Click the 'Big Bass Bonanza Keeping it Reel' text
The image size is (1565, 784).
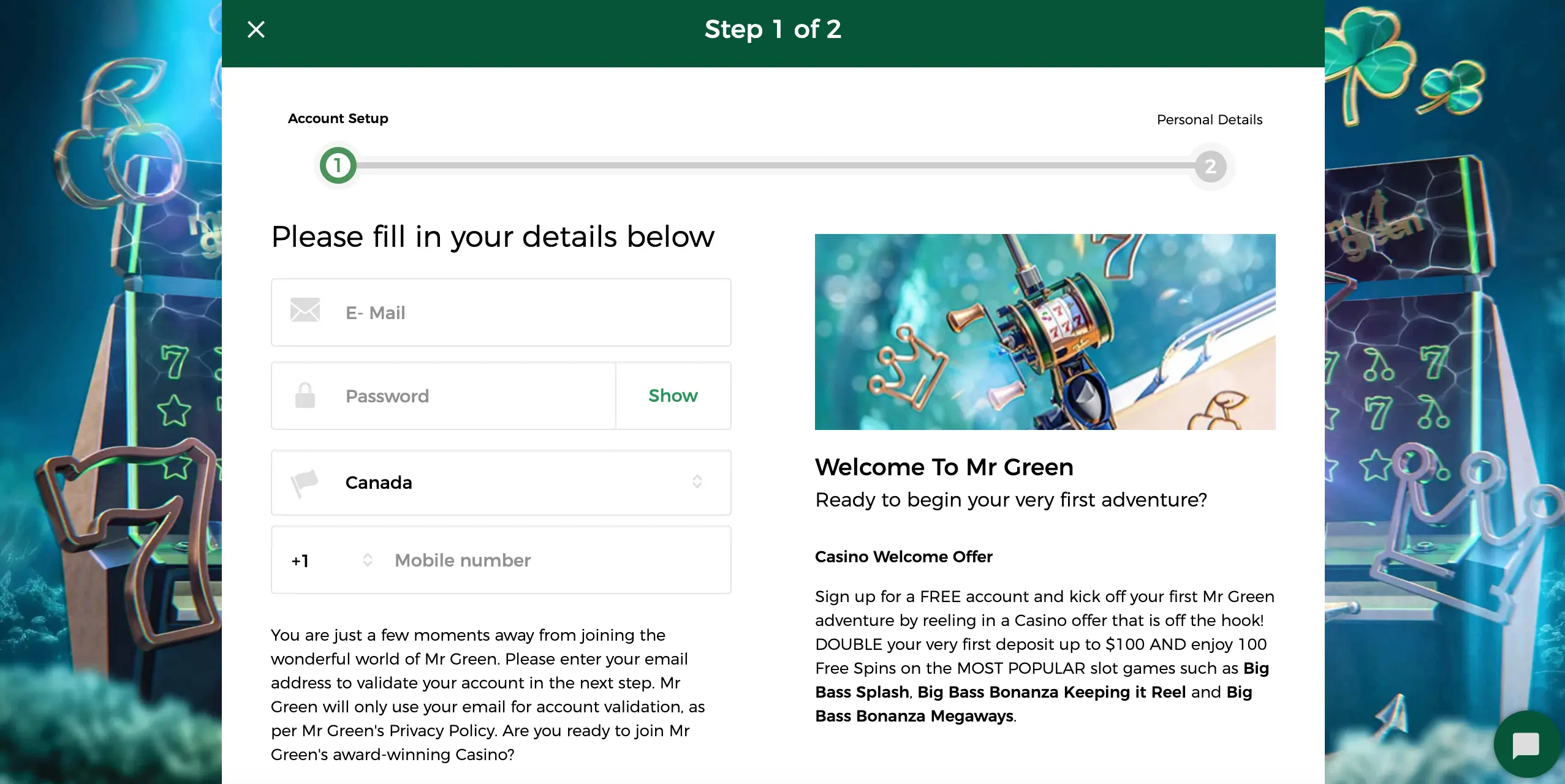1052,692
